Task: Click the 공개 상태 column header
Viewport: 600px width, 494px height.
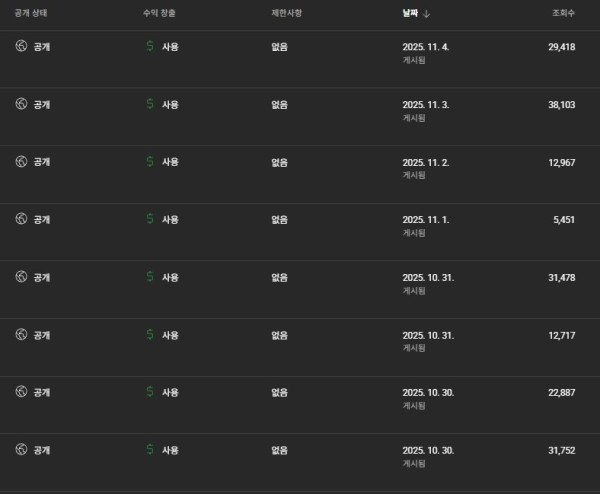Action: pos(31,14)
